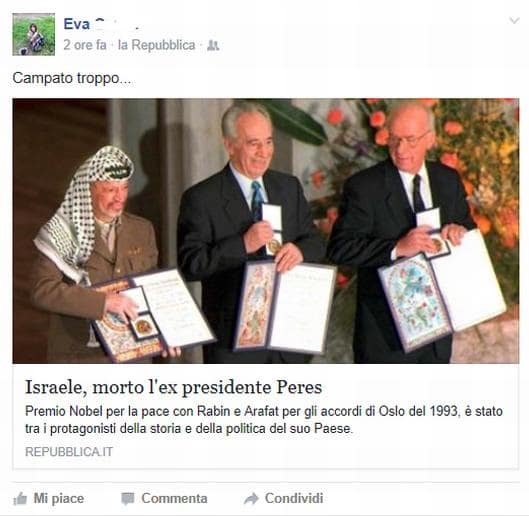Screen dimensions: 529x516
Task: Open headline 'Israele, morto l'ex presidente Peres'
Action: click(x=173, y=387)
